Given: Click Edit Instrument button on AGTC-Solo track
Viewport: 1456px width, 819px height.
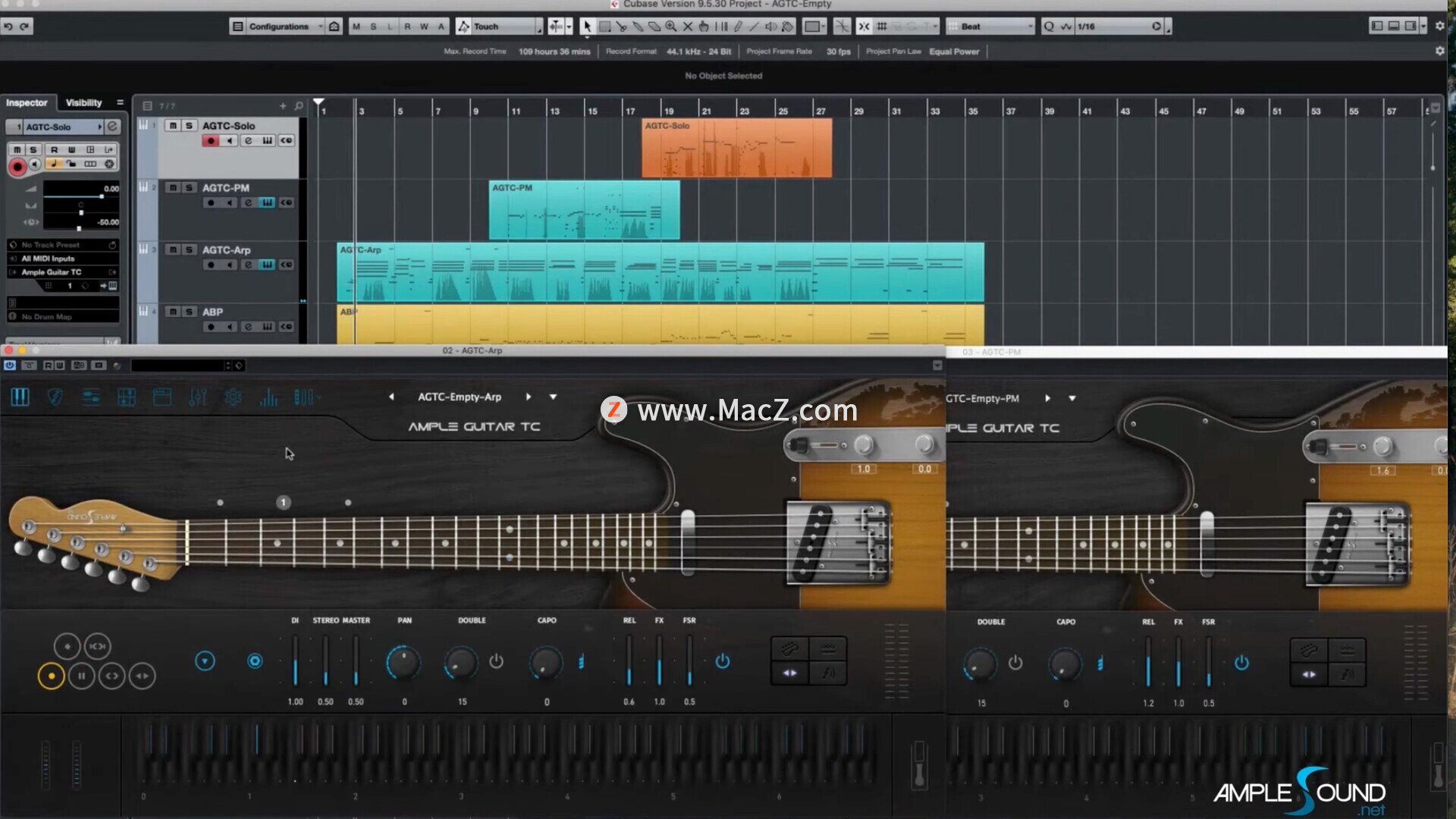Looking at the screenshot, I should coord(248,141).
